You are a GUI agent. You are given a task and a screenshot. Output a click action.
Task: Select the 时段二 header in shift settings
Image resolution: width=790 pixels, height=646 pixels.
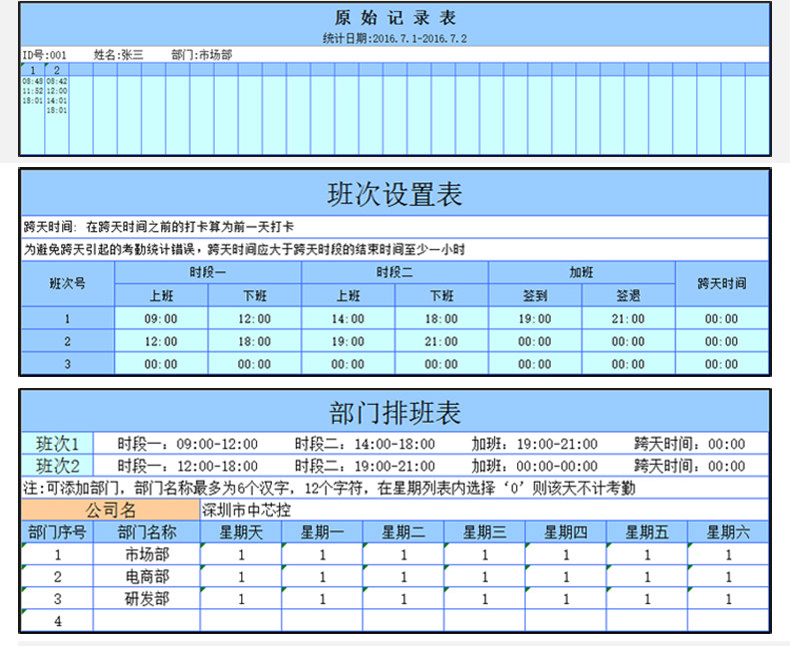point(394,272)
